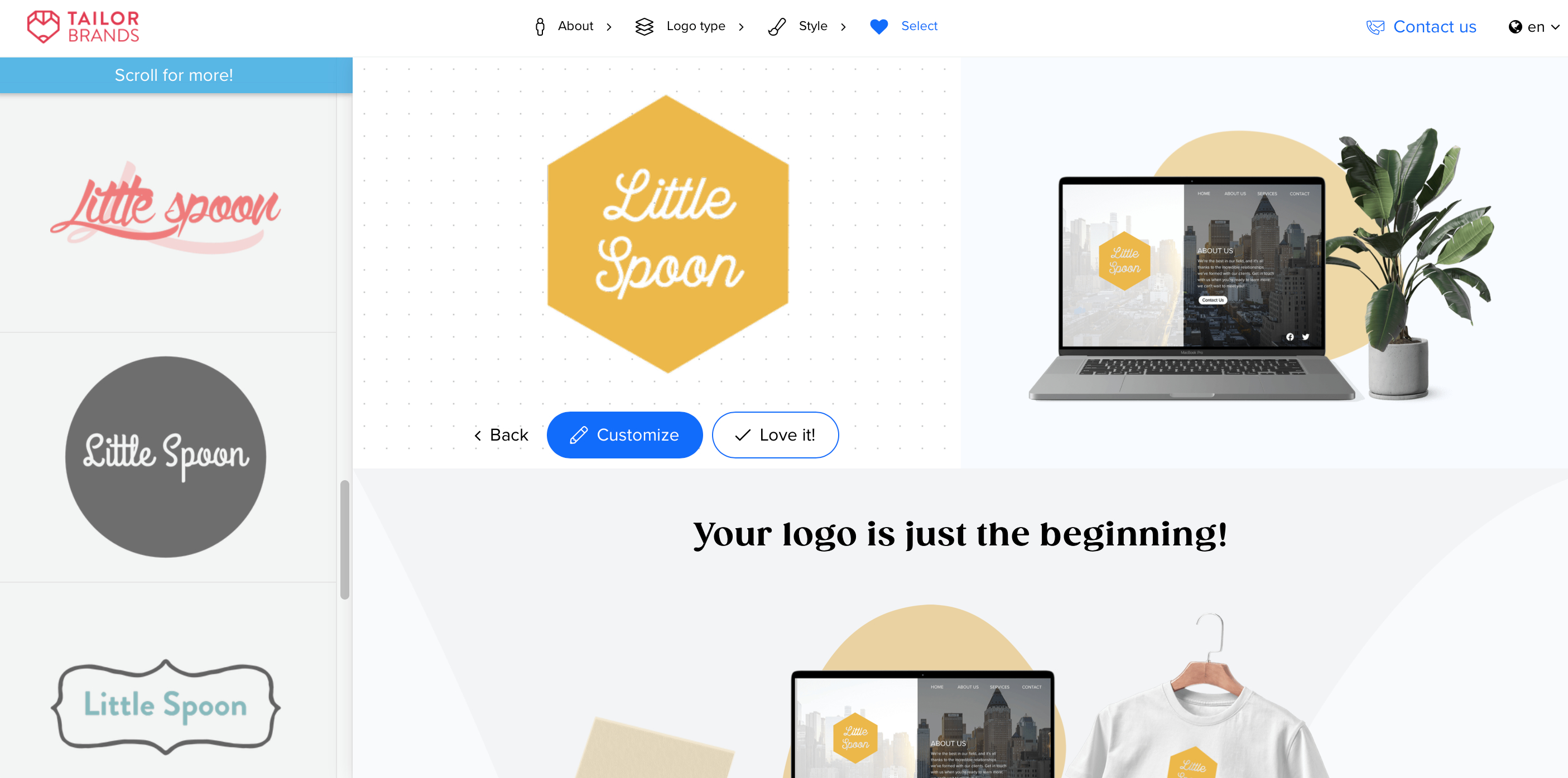This screenshot has width=1568, height=778.
Task: Click the checkmark icon on Love it
Action: click(x=743, y=434)
